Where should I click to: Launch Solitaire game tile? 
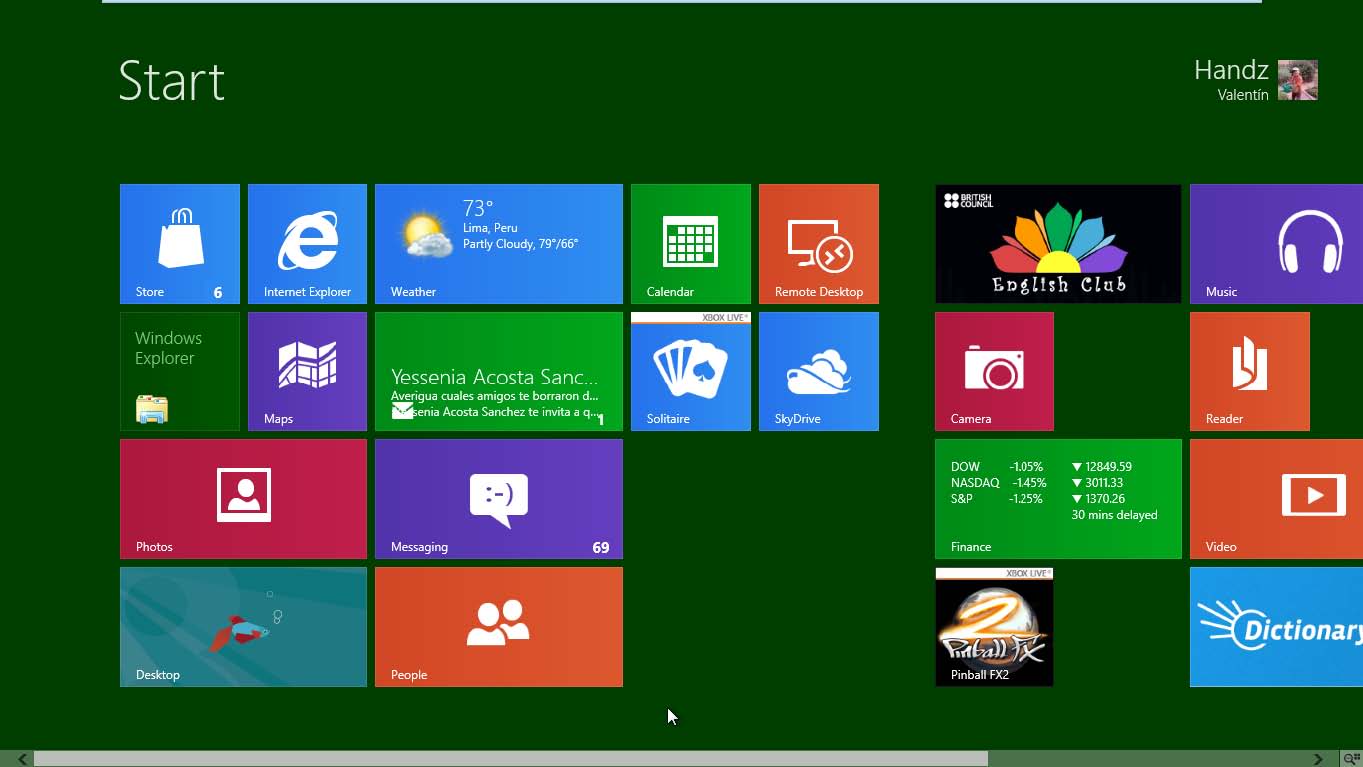pyautogui.click(x=690, y=371)
